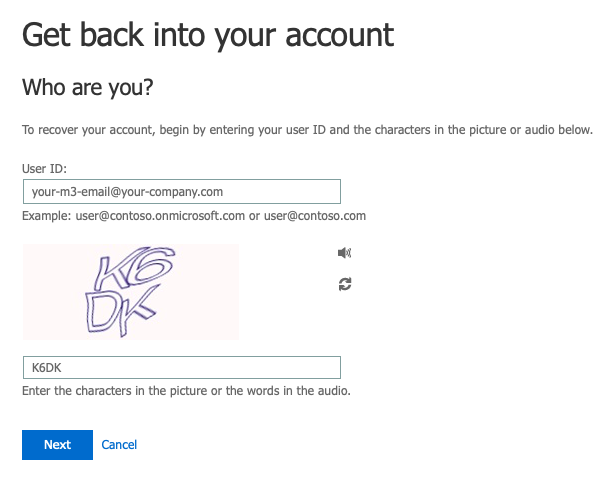Click the typed K6DK answer text
The width and height of the screenshot is (603, 481).
pyautogui.click(x=47, y=368)
